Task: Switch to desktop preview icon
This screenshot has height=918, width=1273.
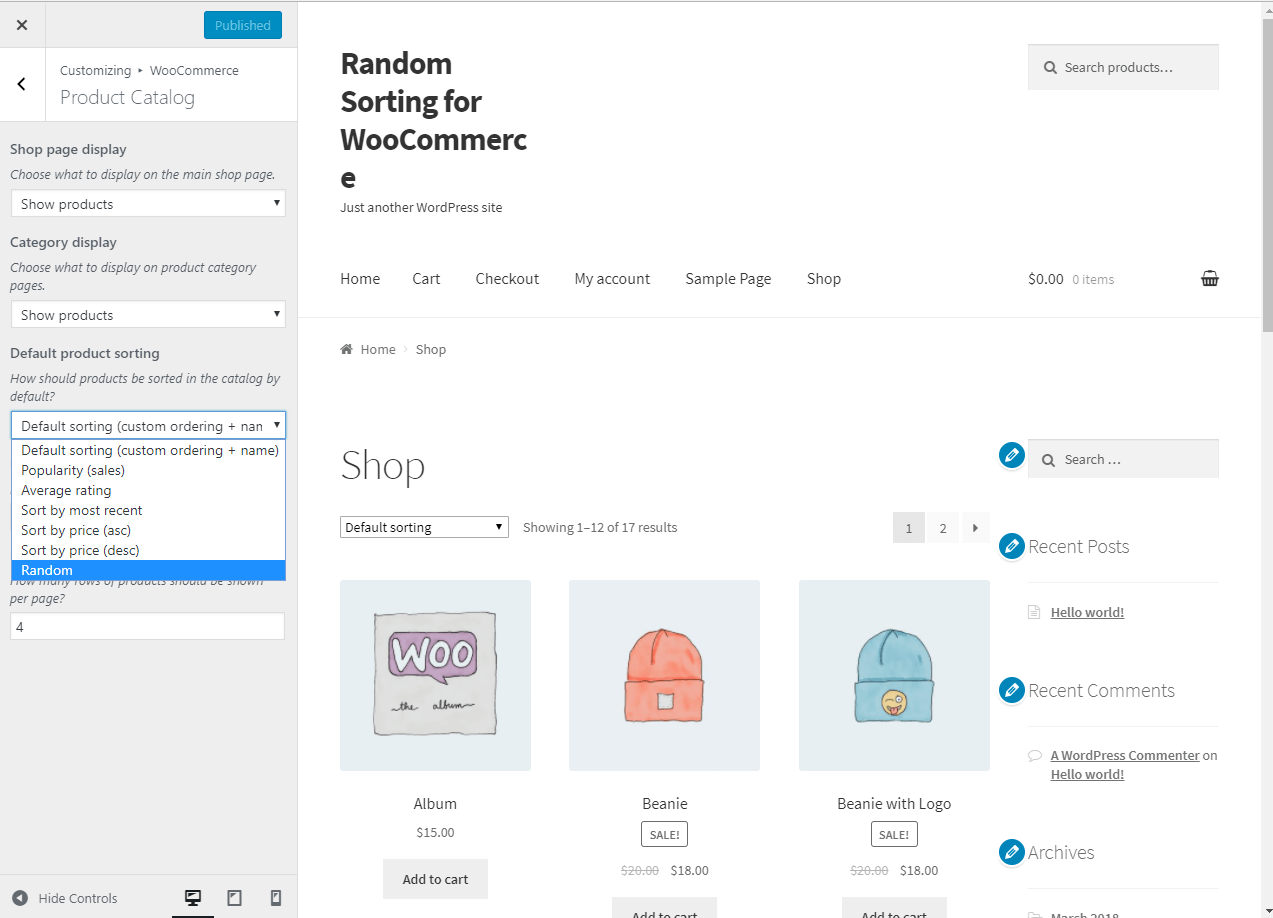Action: (x=193, y=898)
